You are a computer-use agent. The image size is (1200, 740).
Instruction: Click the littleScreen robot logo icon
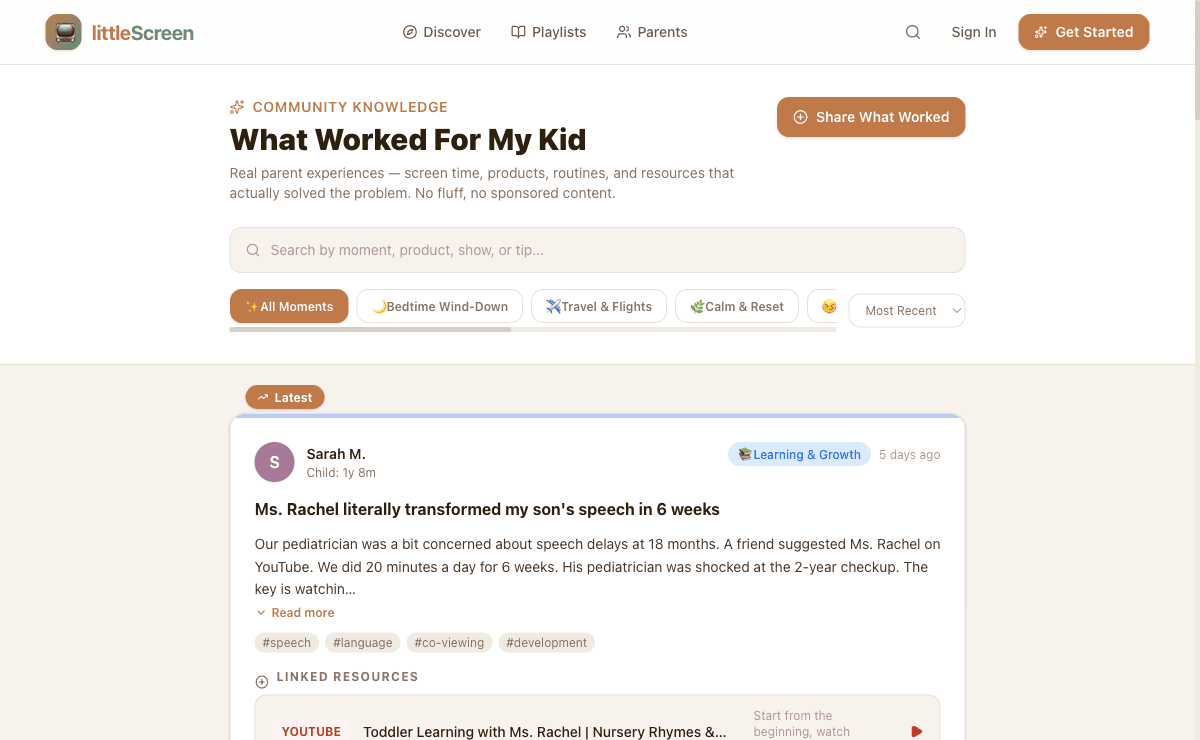tap(63, 32)
